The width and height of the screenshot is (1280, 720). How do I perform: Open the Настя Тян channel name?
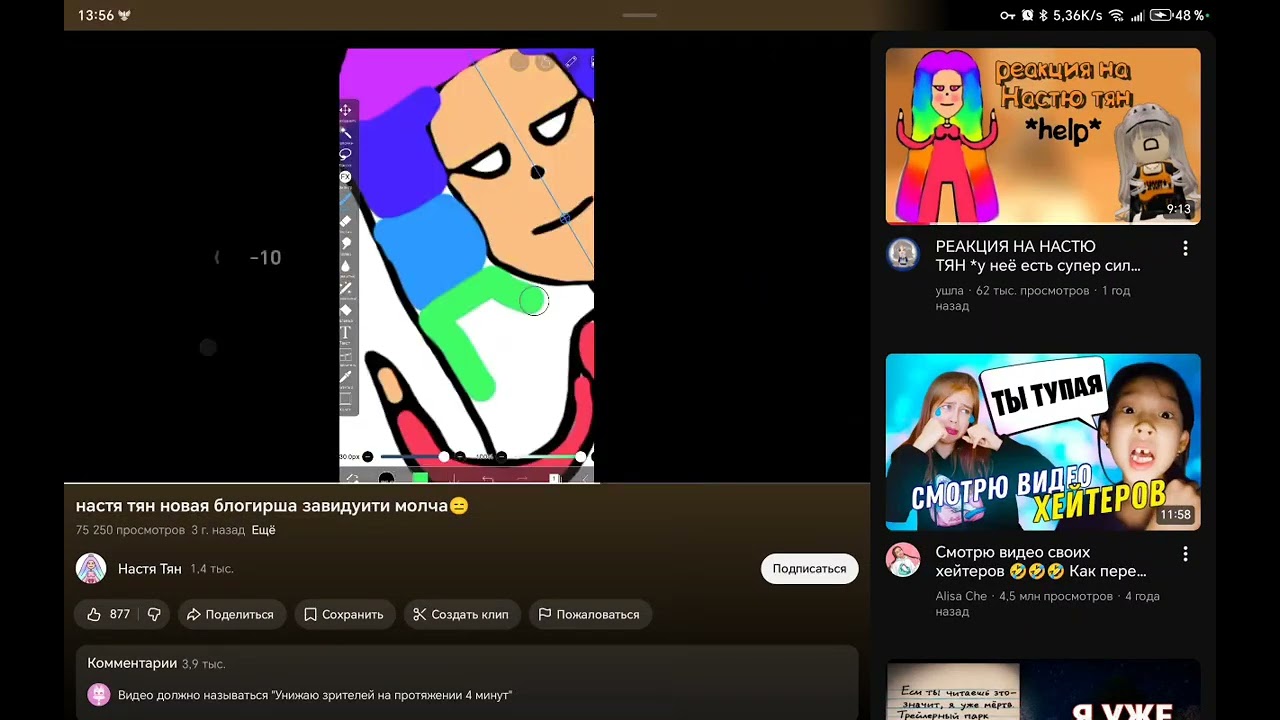tap(150, 568)
